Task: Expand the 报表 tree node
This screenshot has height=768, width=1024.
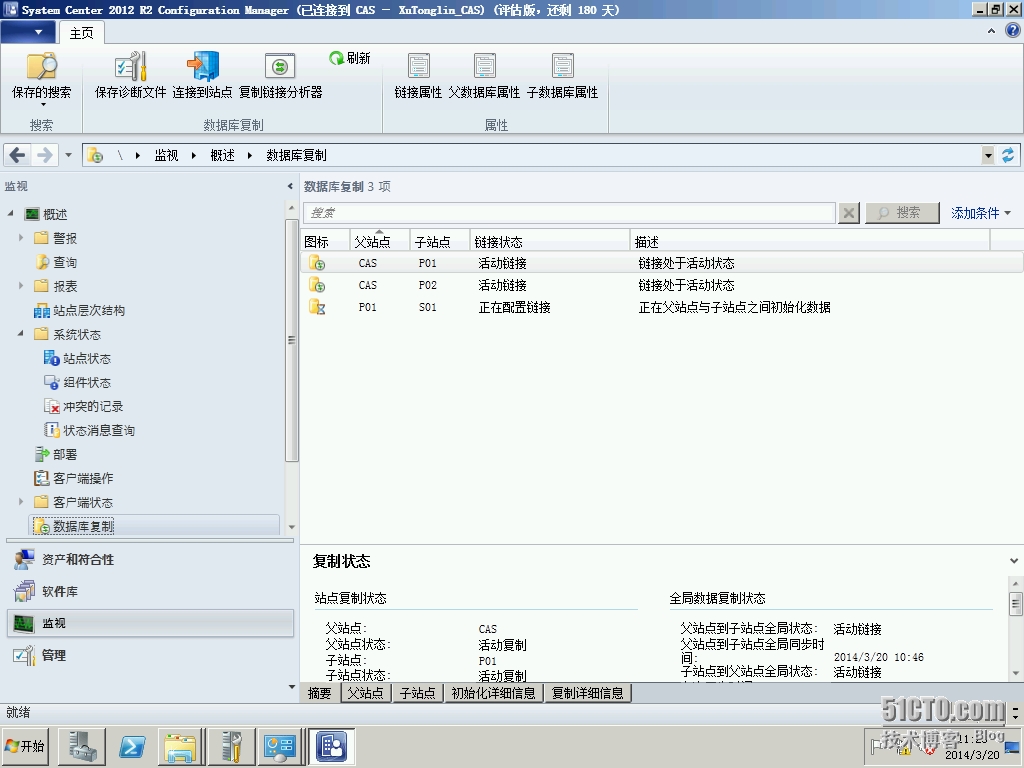Action: 20,286
